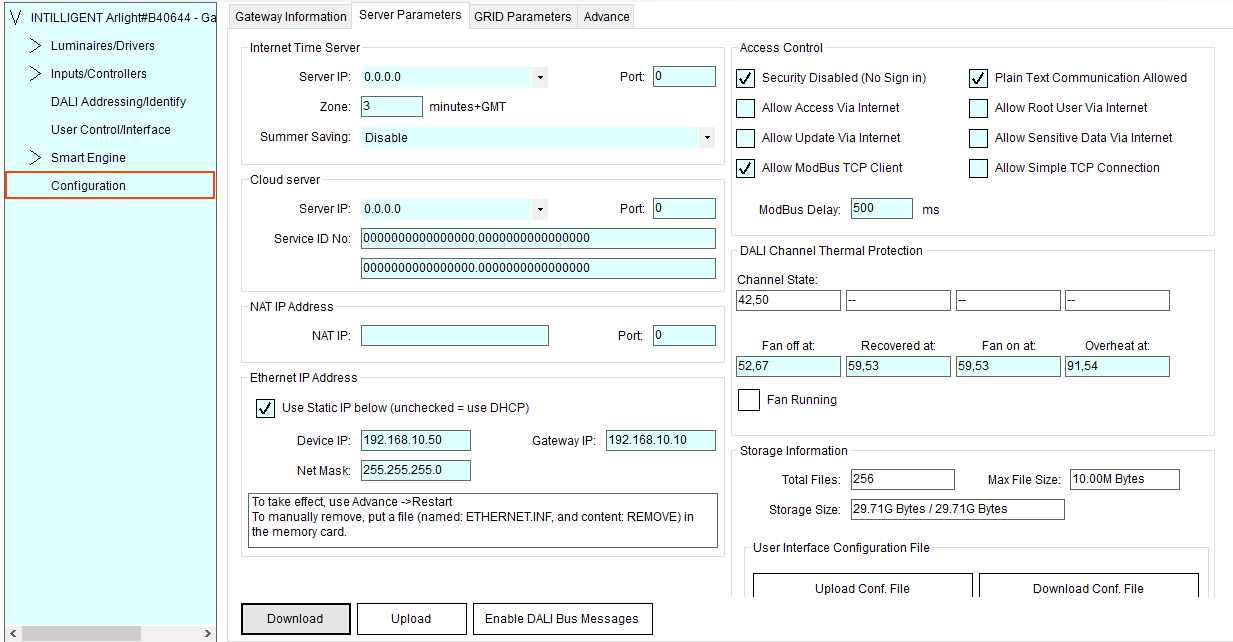
Task: Expand the Inputs/Controllers tree node
Action: click(35, 74)
